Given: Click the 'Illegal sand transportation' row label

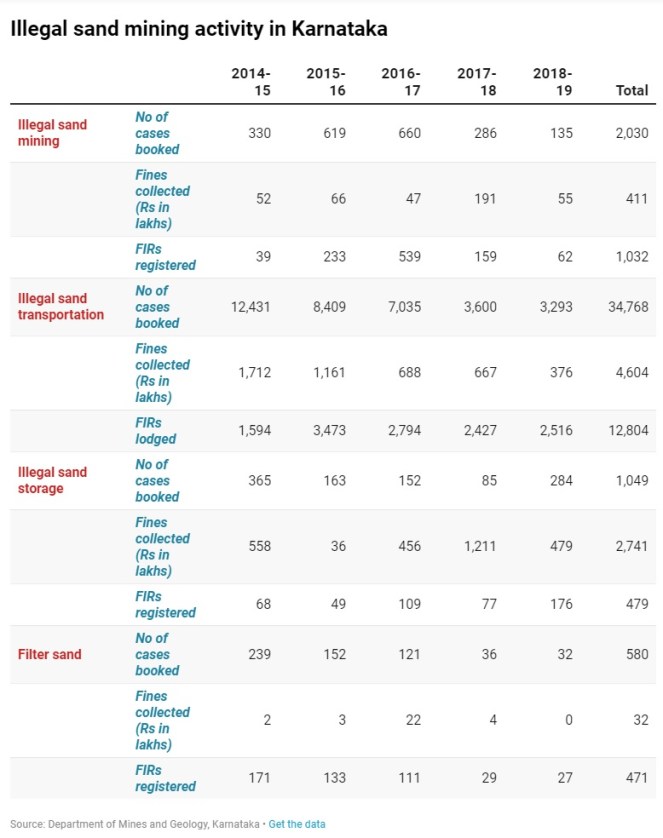Looking at the screenshot, I should pos(61,306).
